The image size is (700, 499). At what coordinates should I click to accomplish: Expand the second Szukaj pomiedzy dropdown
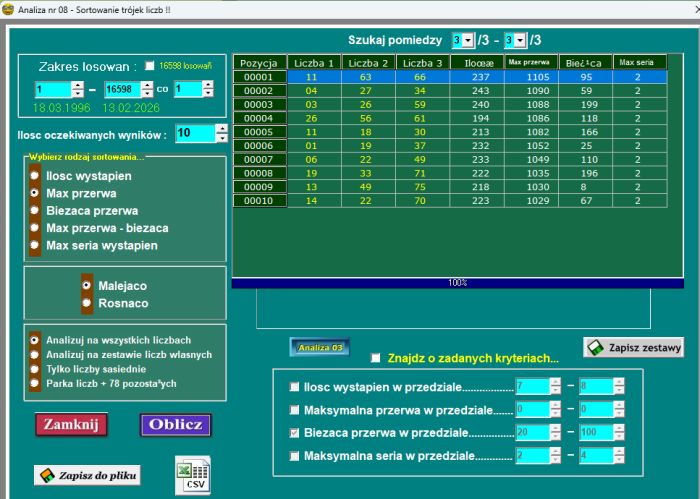[520, 40]
